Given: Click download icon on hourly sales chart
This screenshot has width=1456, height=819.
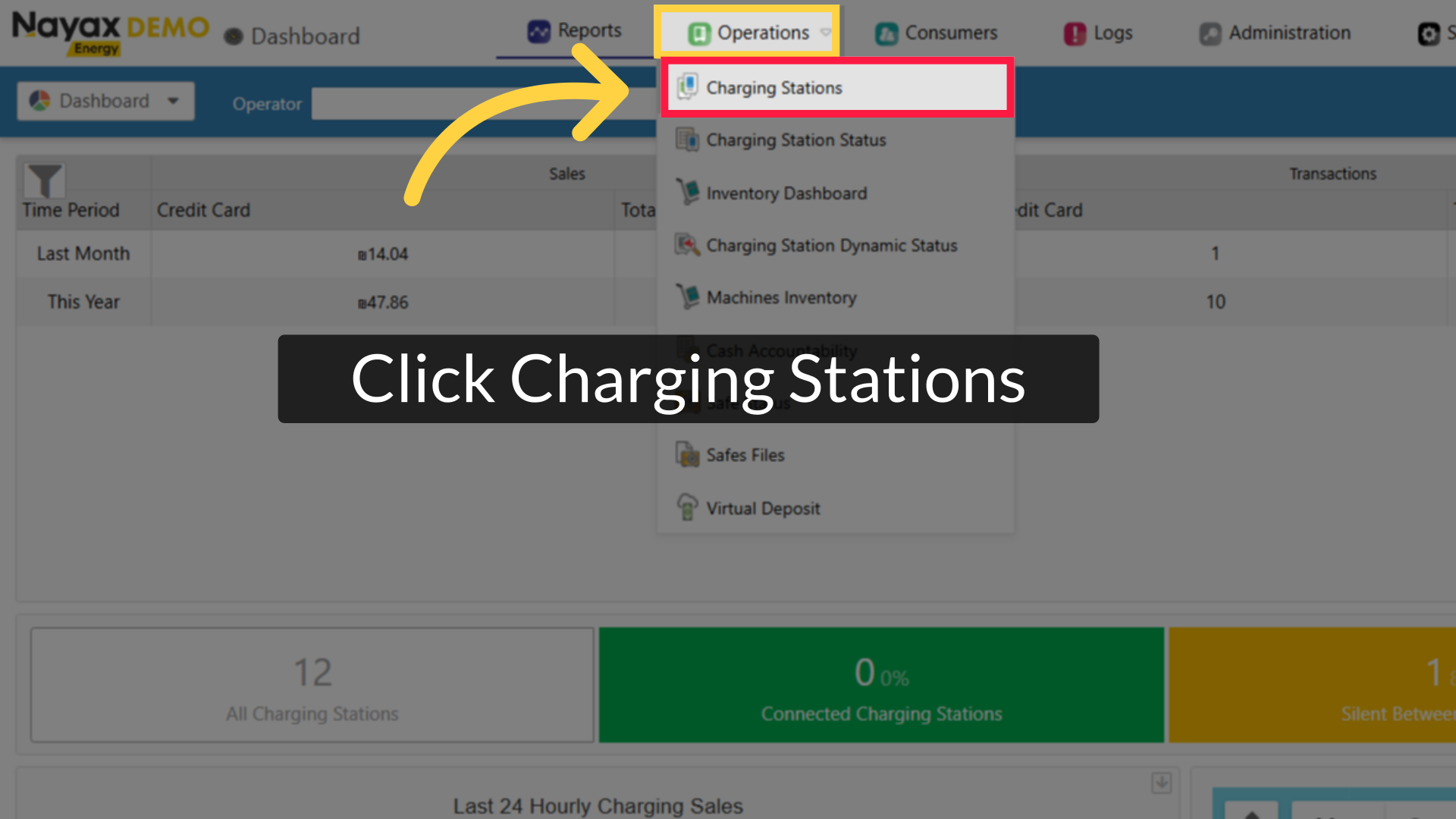Looking at the screenshot, I should coord(1161,783).
